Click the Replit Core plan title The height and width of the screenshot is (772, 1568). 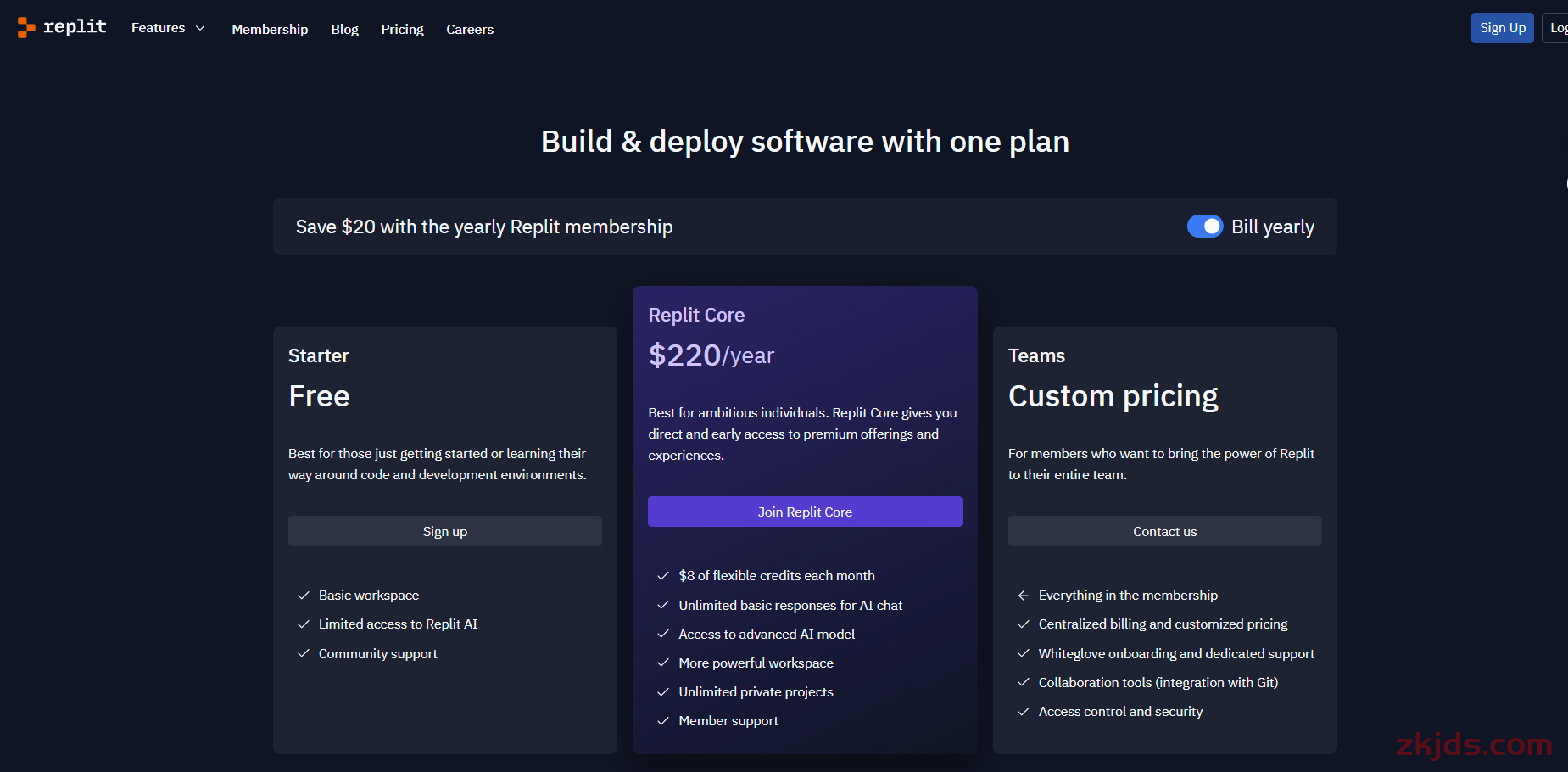pos(696,315)
